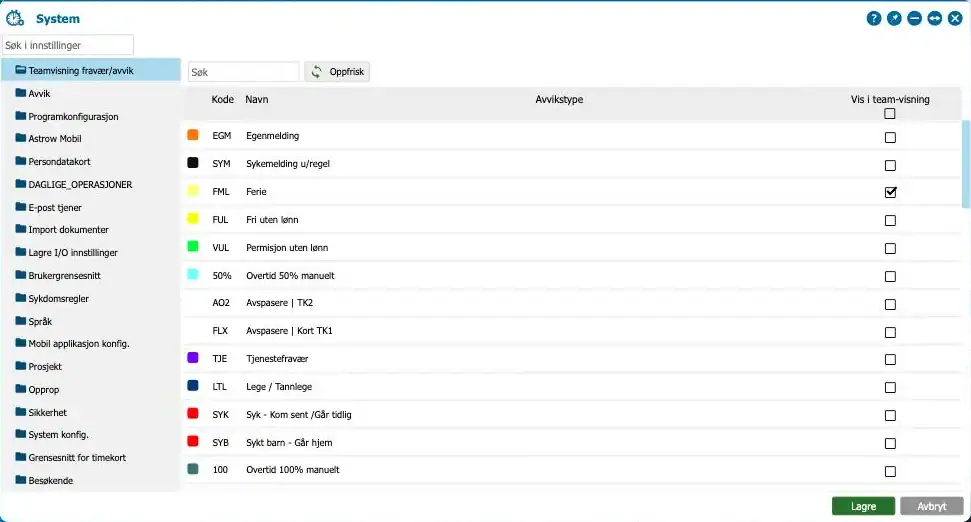
Task: Click the FUL code cell
Action: (220, 220)
